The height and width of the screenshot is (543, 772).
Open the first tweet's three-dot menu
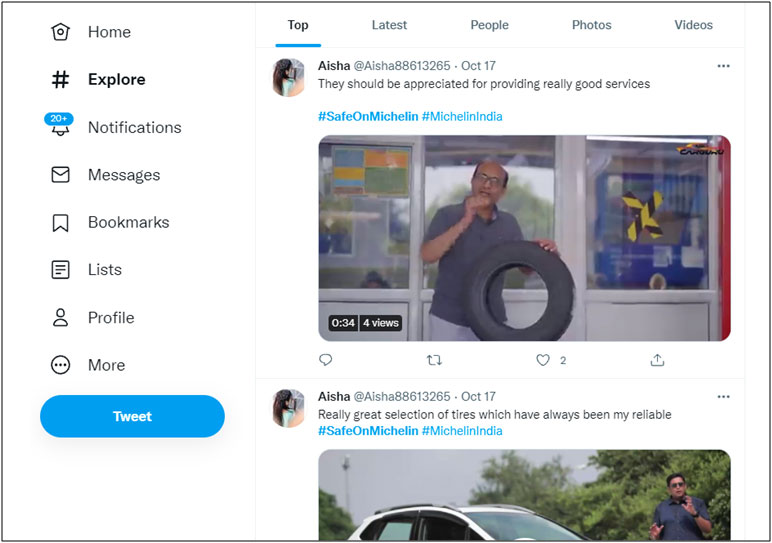pyautogui.click(x=723, y=66)
